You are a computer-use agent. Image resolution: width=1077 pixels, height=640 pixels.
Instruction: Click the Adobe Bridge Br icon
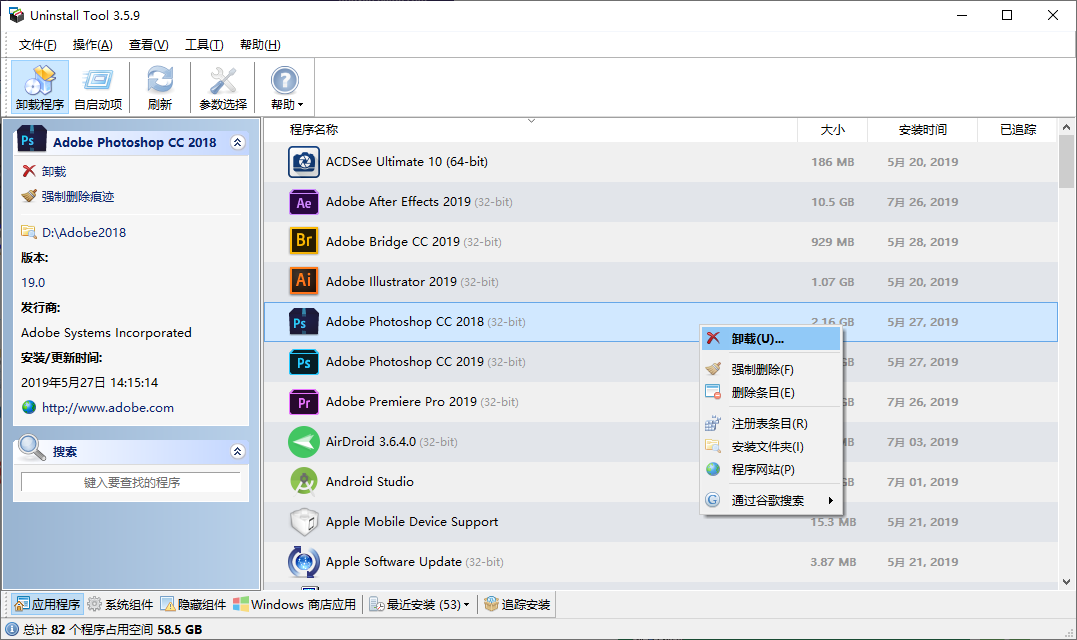coord(304,242)
